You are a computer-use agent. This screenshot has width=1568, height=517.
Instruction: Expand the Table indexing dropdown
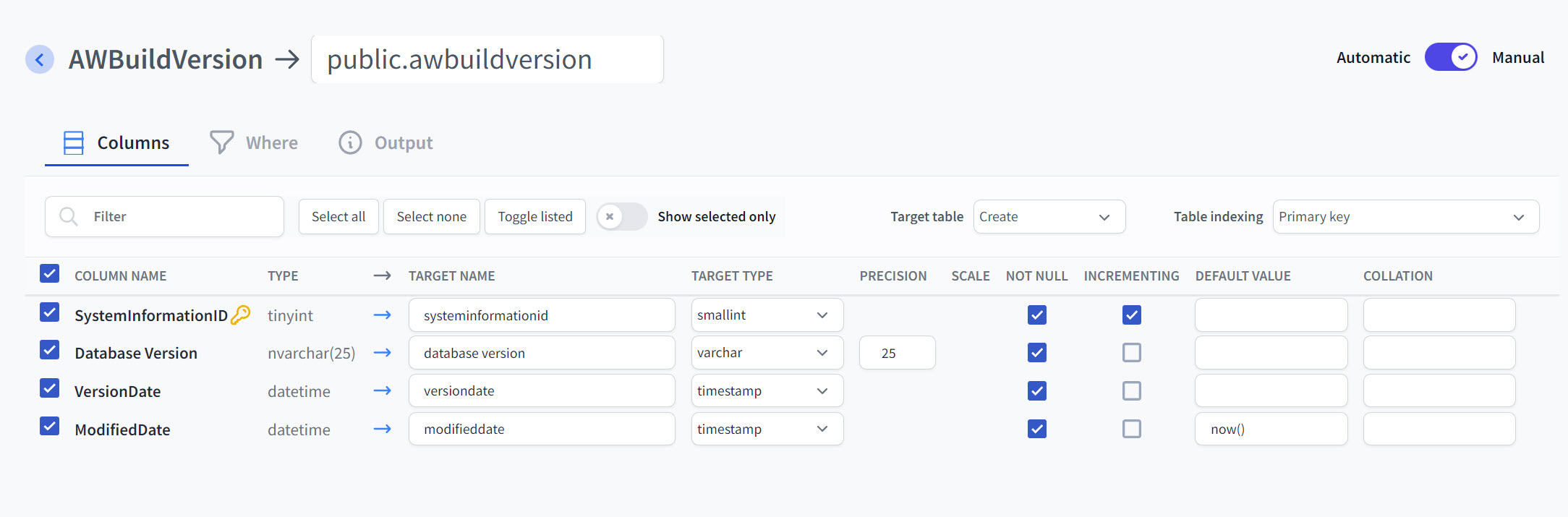(x=1405, y=217)
